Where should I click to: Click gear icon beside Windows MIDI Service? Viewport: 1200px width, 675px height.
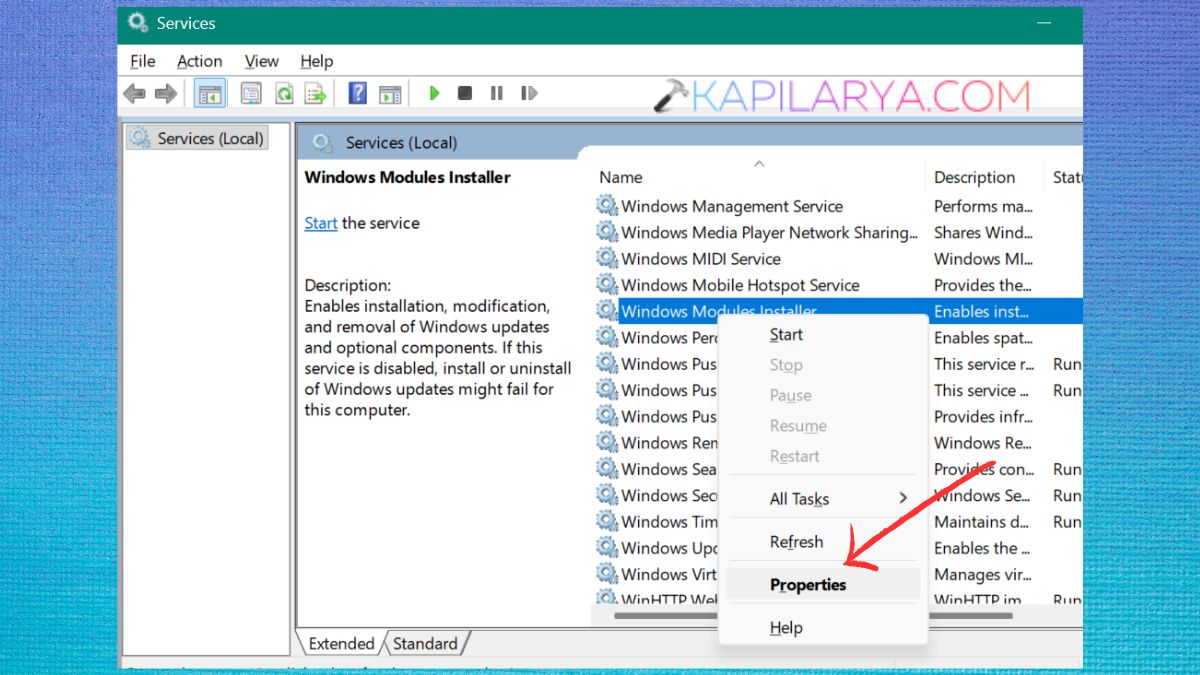pyautogui.click(x=607, y=258)
